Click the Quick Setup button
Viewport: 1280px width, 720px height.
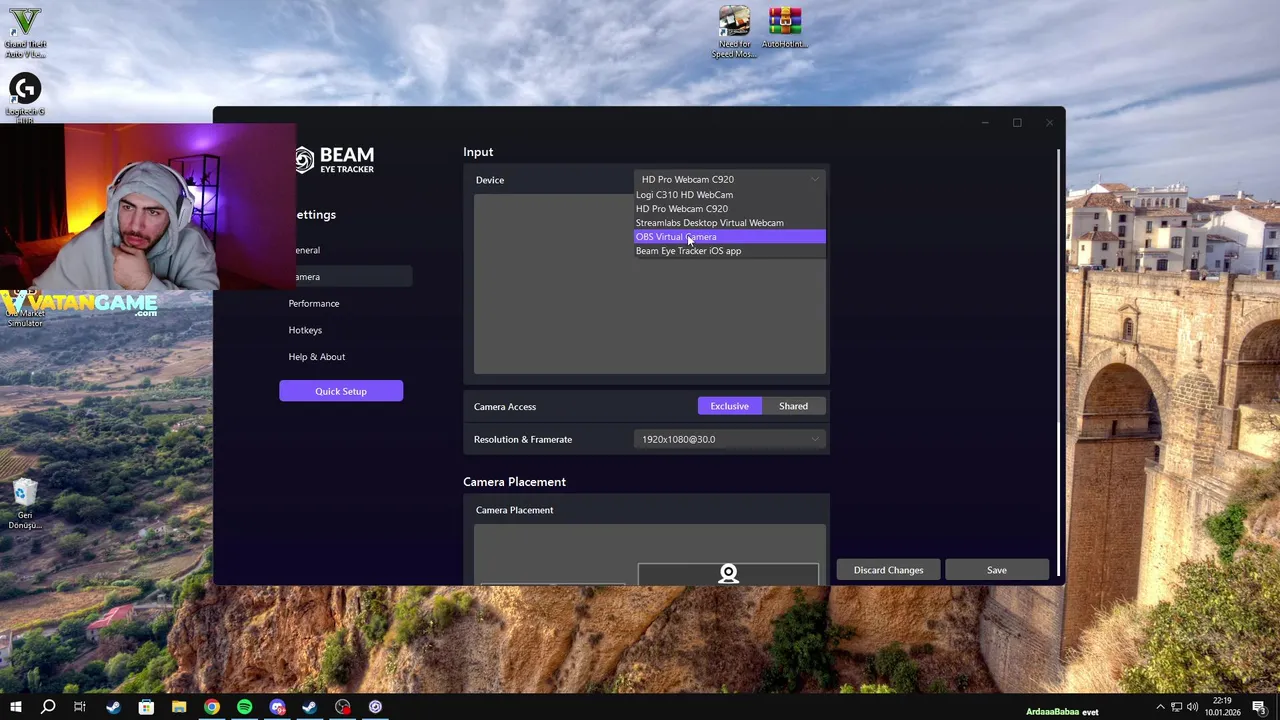click(341, 391)
